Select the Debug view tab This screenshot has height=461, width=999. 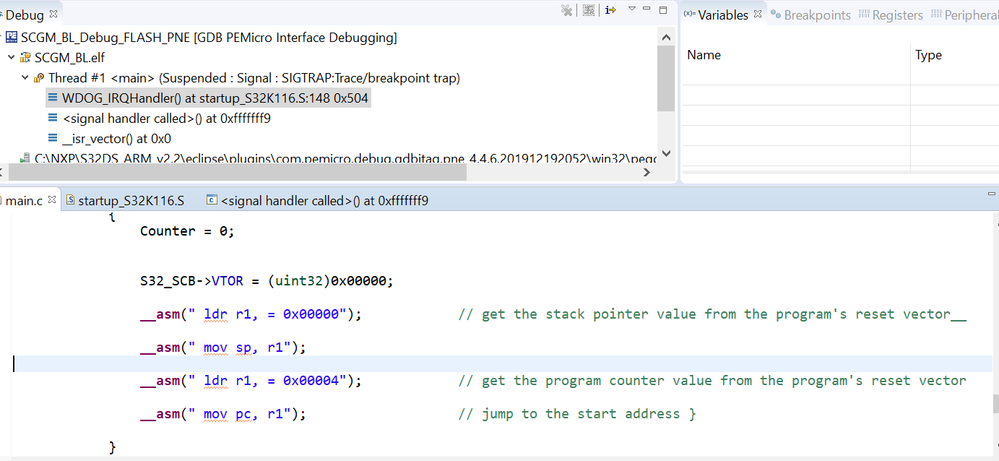tap(24, 14)
